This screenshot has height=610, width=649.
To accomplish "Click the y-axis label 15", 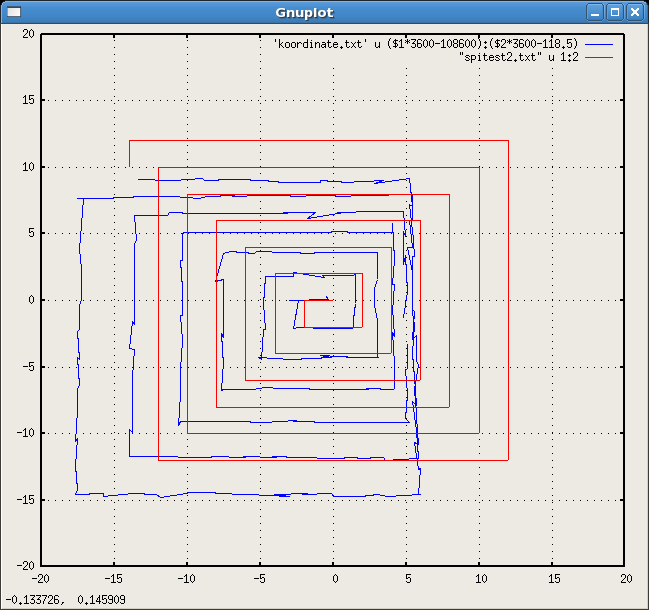I will coord(29,100).
